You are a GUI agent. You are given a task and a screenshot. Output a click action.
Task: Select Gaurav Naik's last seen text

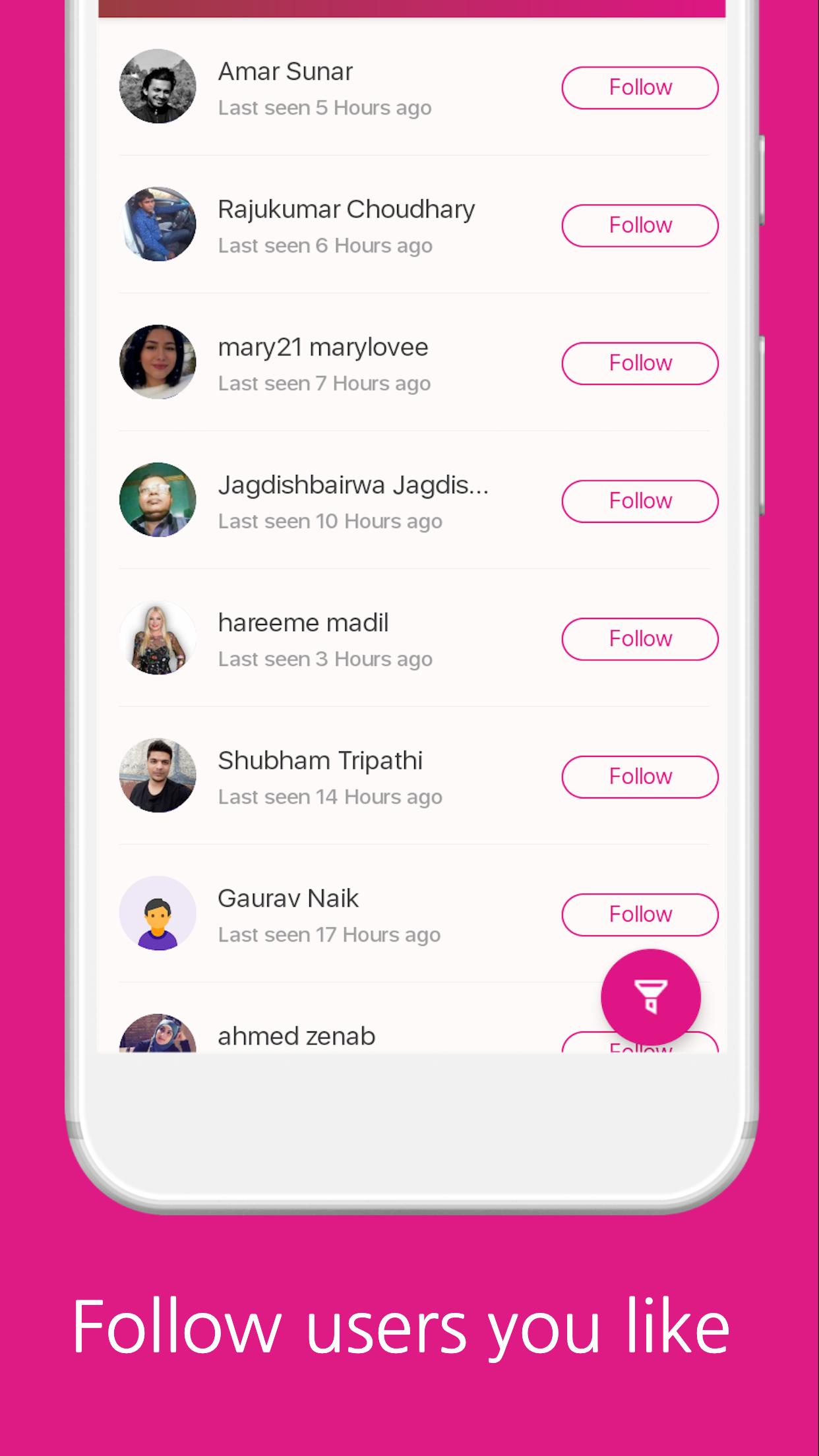[329, 935]
